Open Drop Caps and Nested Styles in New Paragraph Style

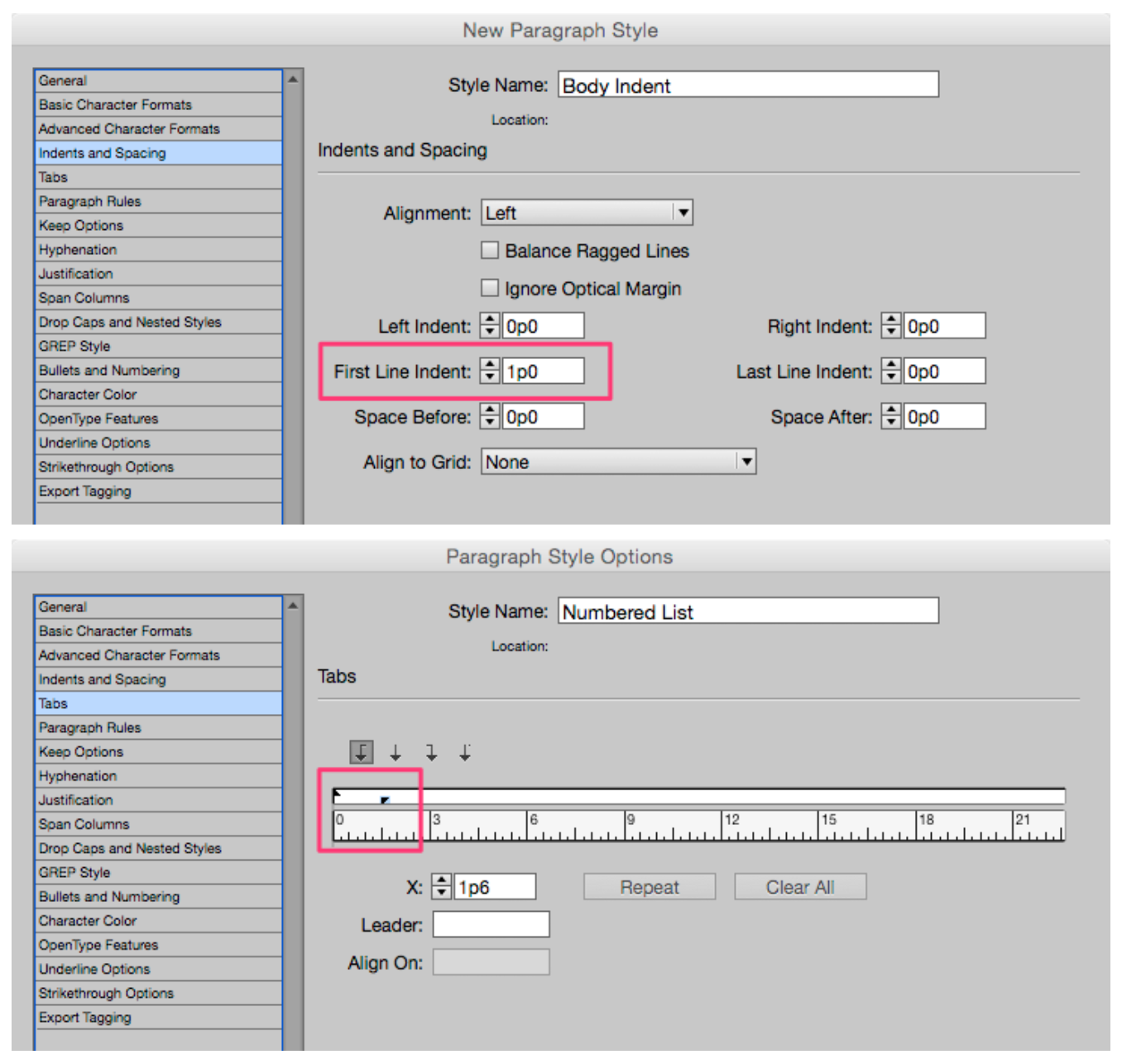(130, 322)
